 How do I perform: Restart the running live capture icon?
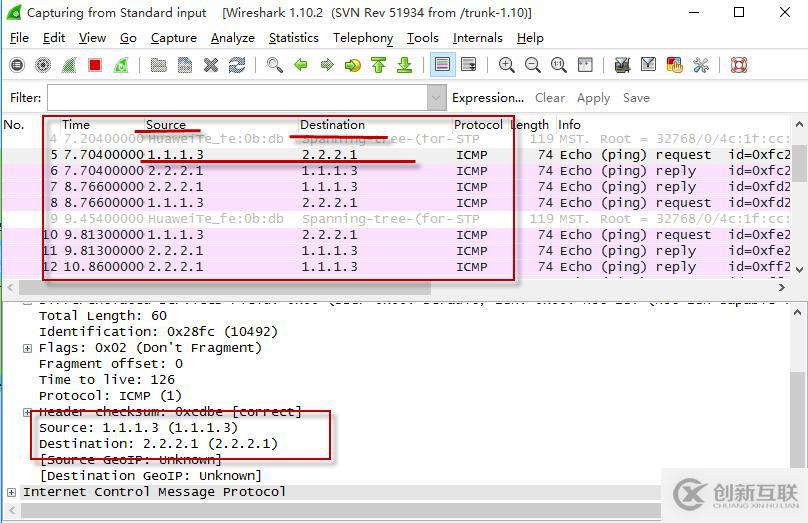[121, 65]
